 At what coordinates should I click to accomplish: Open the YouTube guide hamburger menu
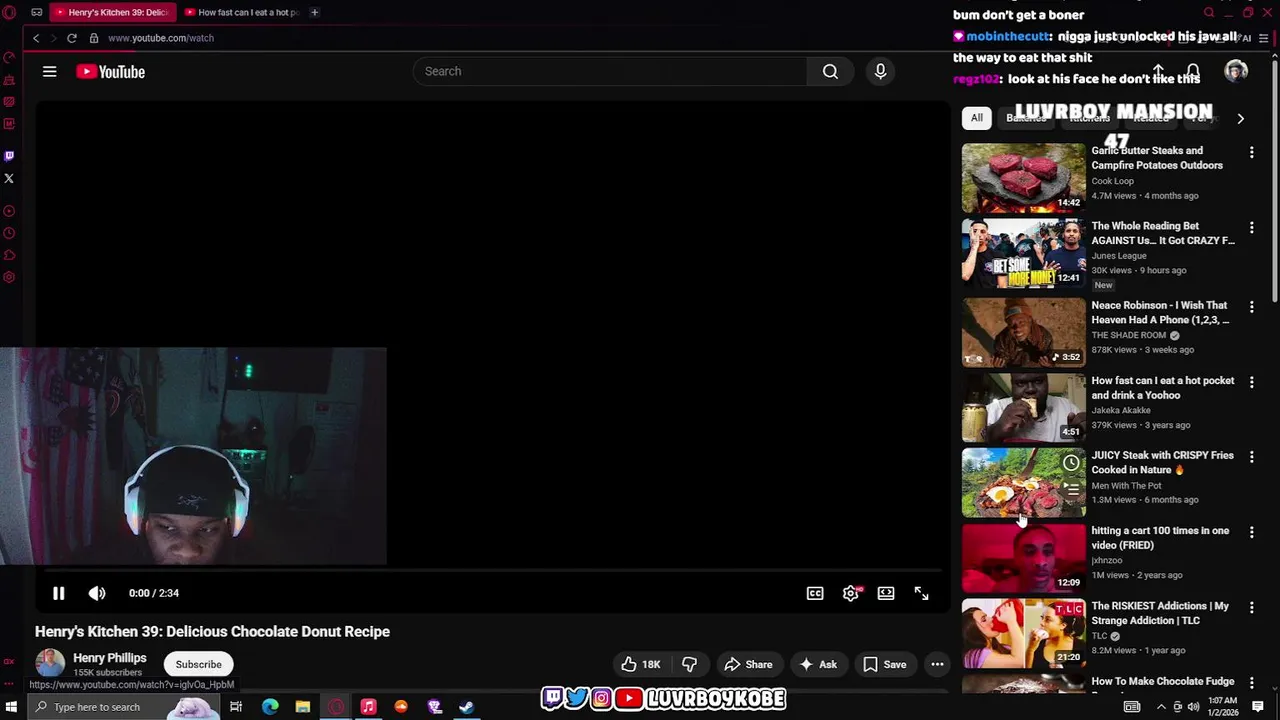49,71
